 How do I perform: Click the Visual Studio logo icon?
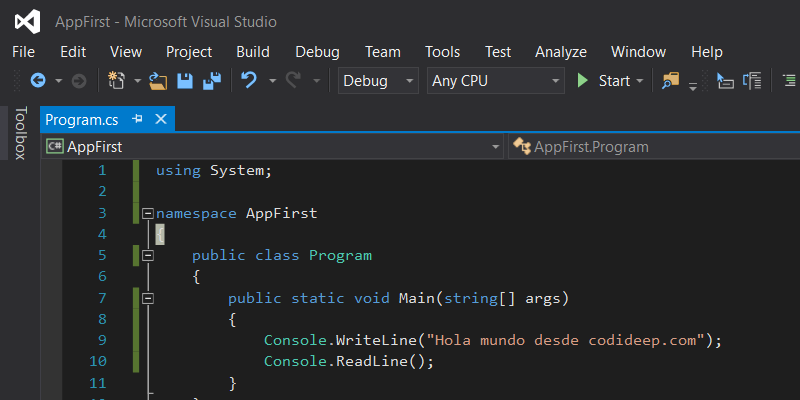pos(28,21)
